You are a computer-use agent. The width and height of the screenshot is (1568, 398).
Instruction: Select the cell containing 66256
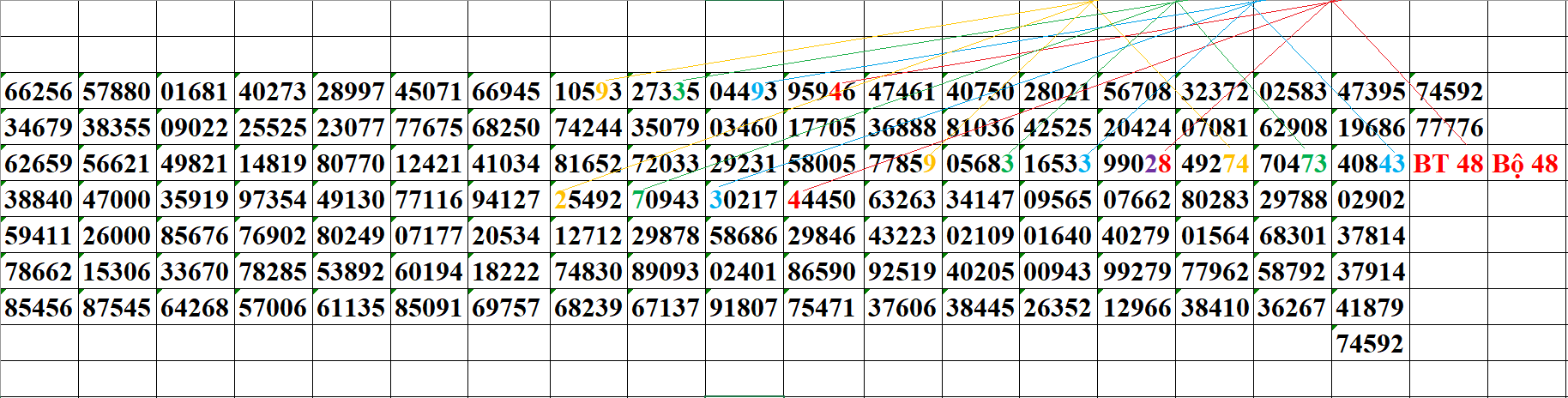tap(39, 92)
